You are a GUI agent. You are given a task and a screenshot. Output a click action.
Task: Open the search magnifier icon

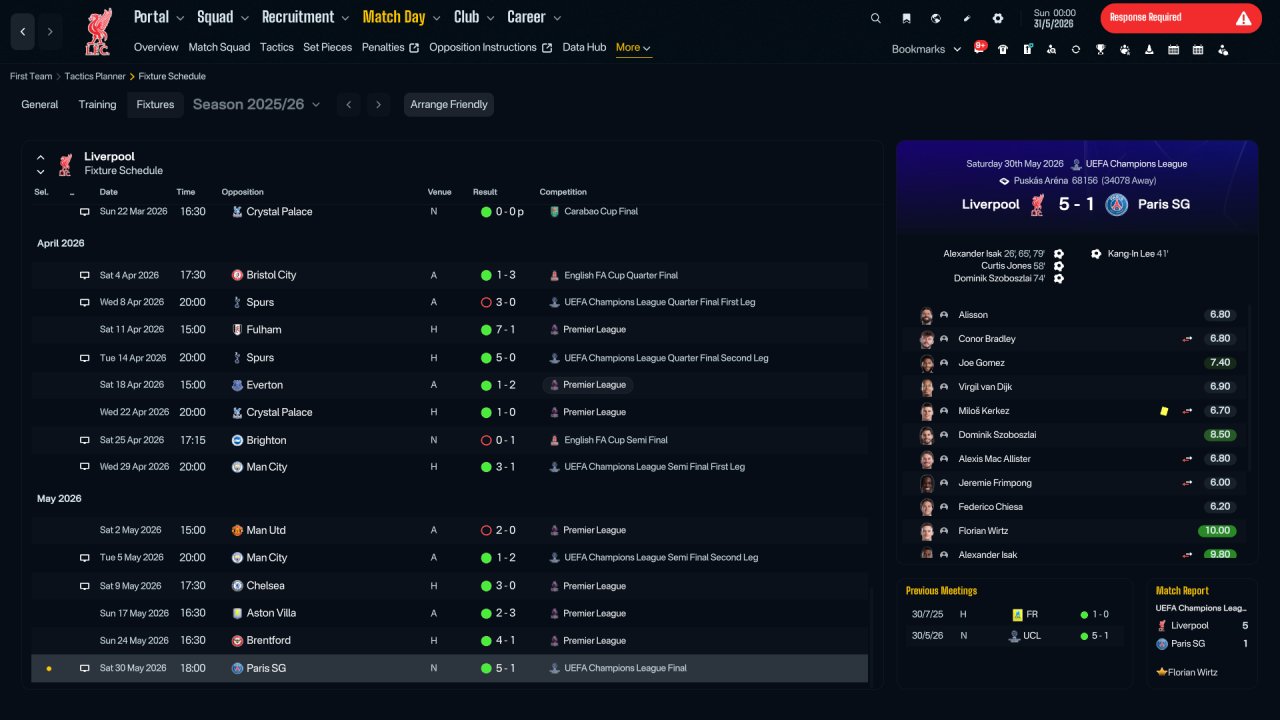pos(876,18)
